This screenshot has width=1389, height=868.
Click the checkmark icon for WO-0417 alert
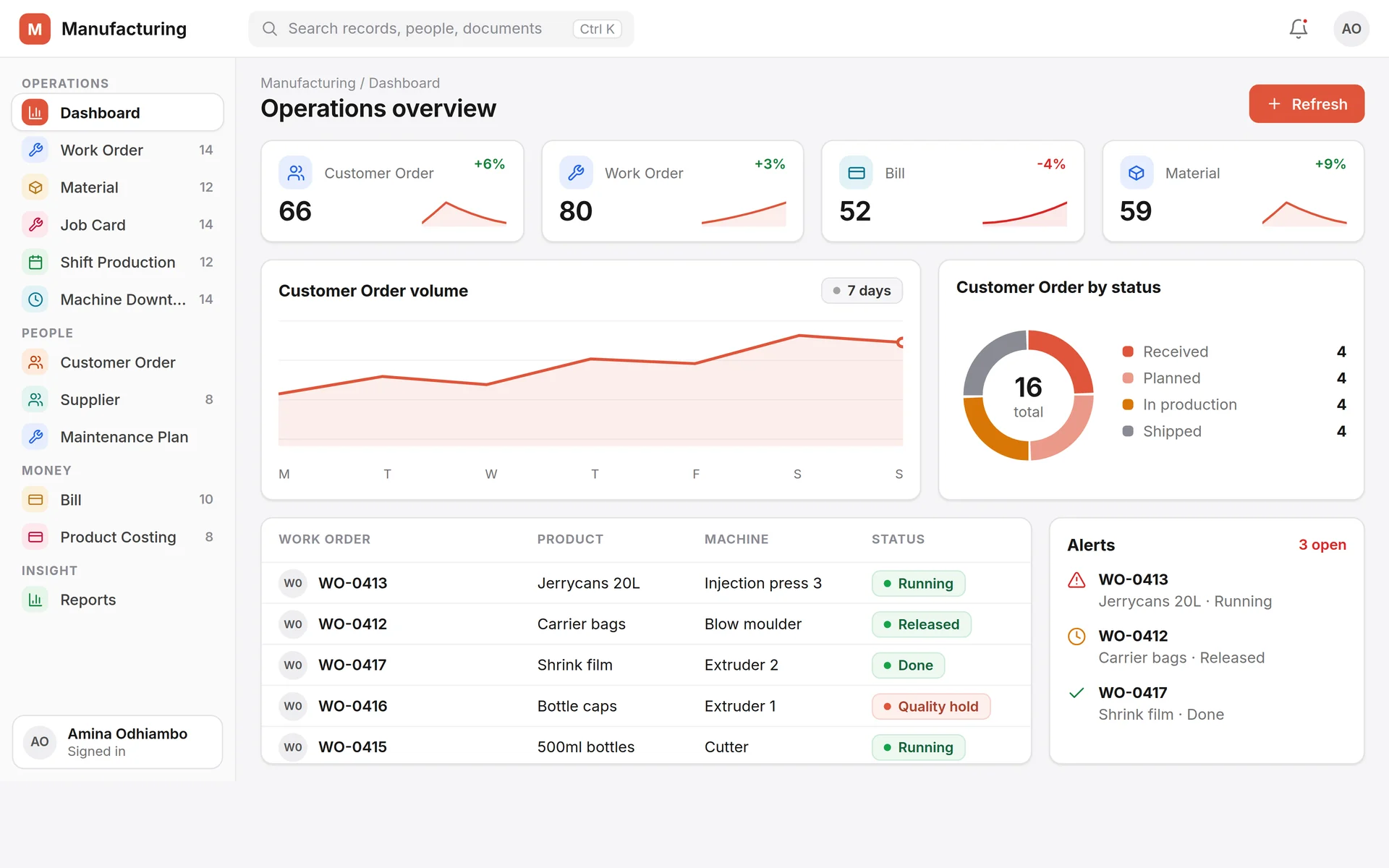coord(1076,693)
